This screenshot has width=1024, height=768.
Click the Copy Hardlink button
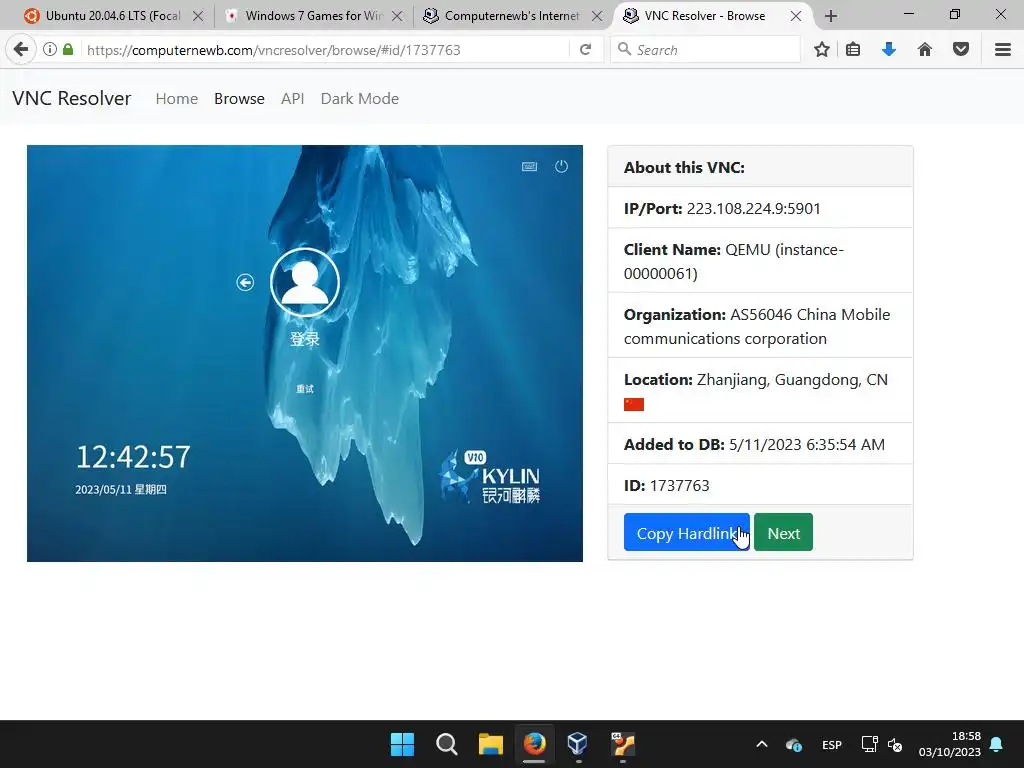click(x=686, y=532)
